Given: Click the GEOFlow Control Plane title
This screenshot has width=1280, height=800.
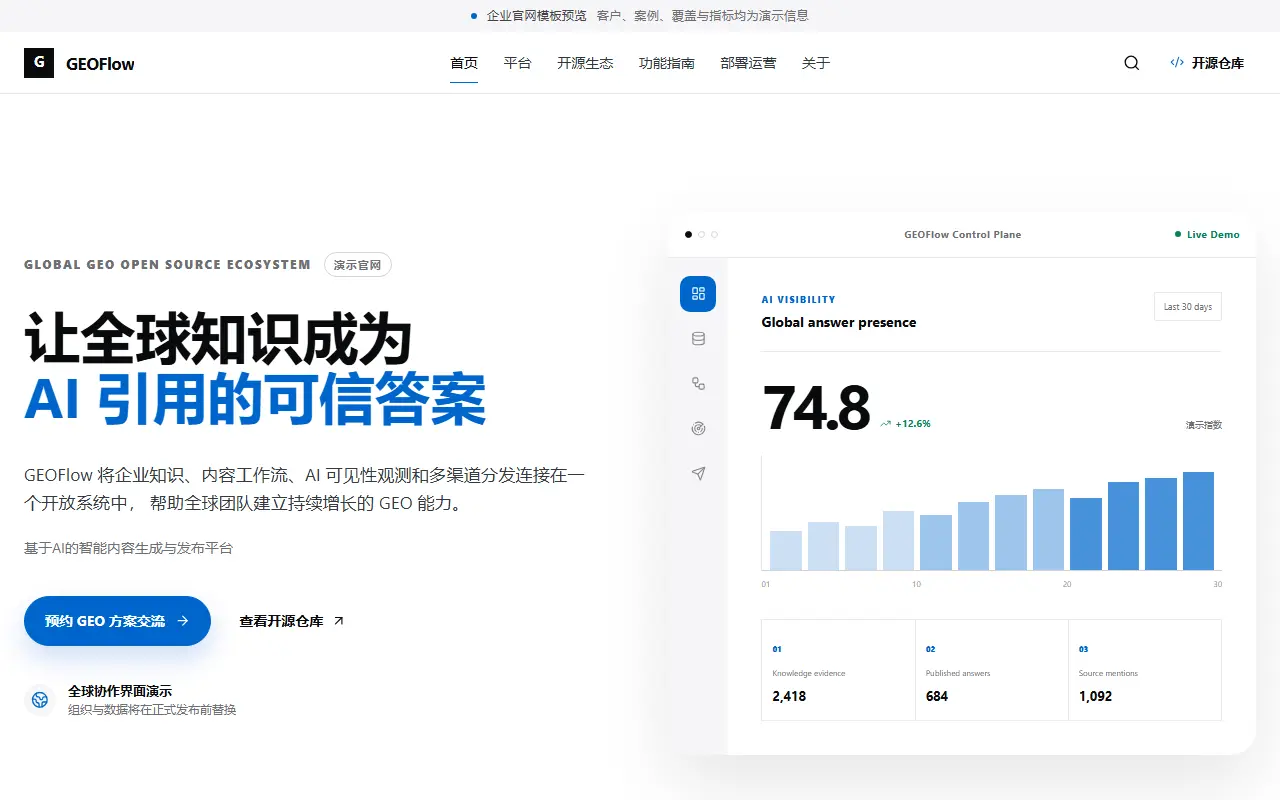Looking at the screenshot, I should [x=963, y=235].
